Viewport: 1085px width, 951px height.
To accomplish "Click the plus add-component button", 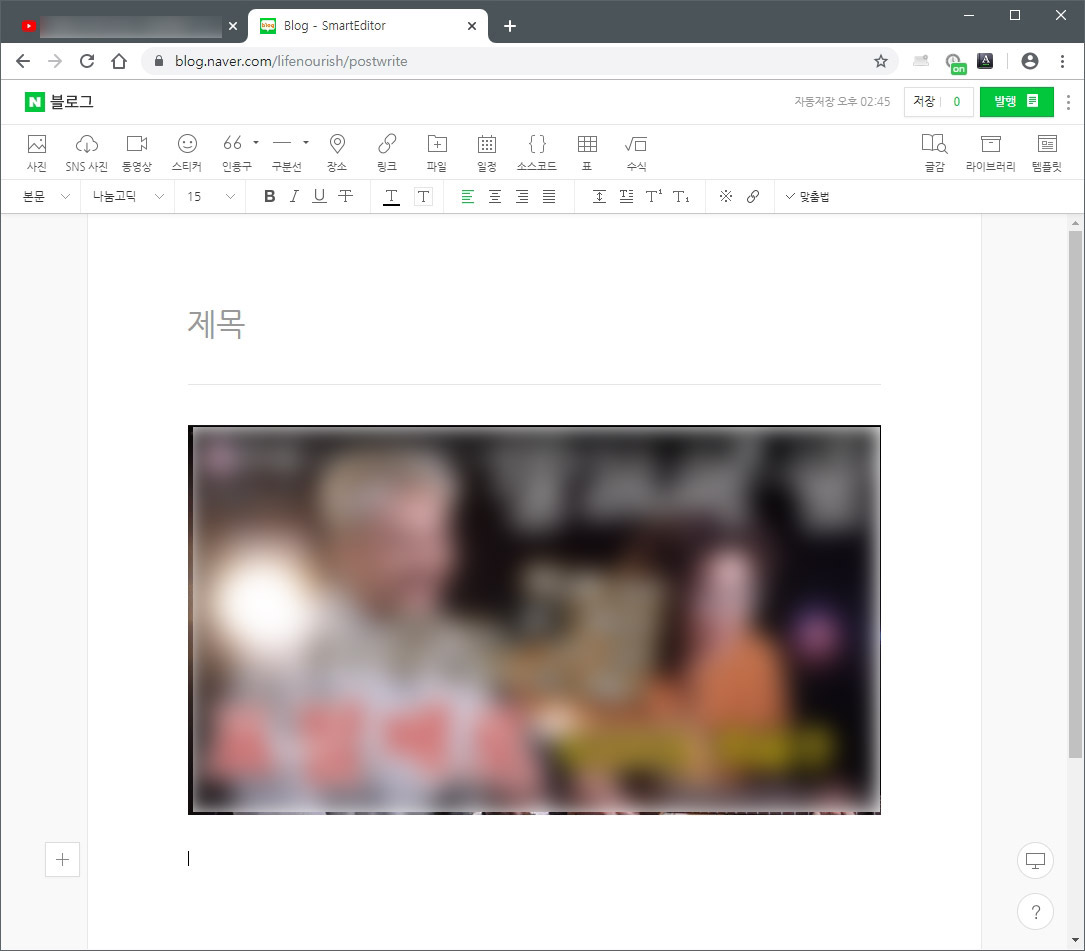I will click(62, 860).
